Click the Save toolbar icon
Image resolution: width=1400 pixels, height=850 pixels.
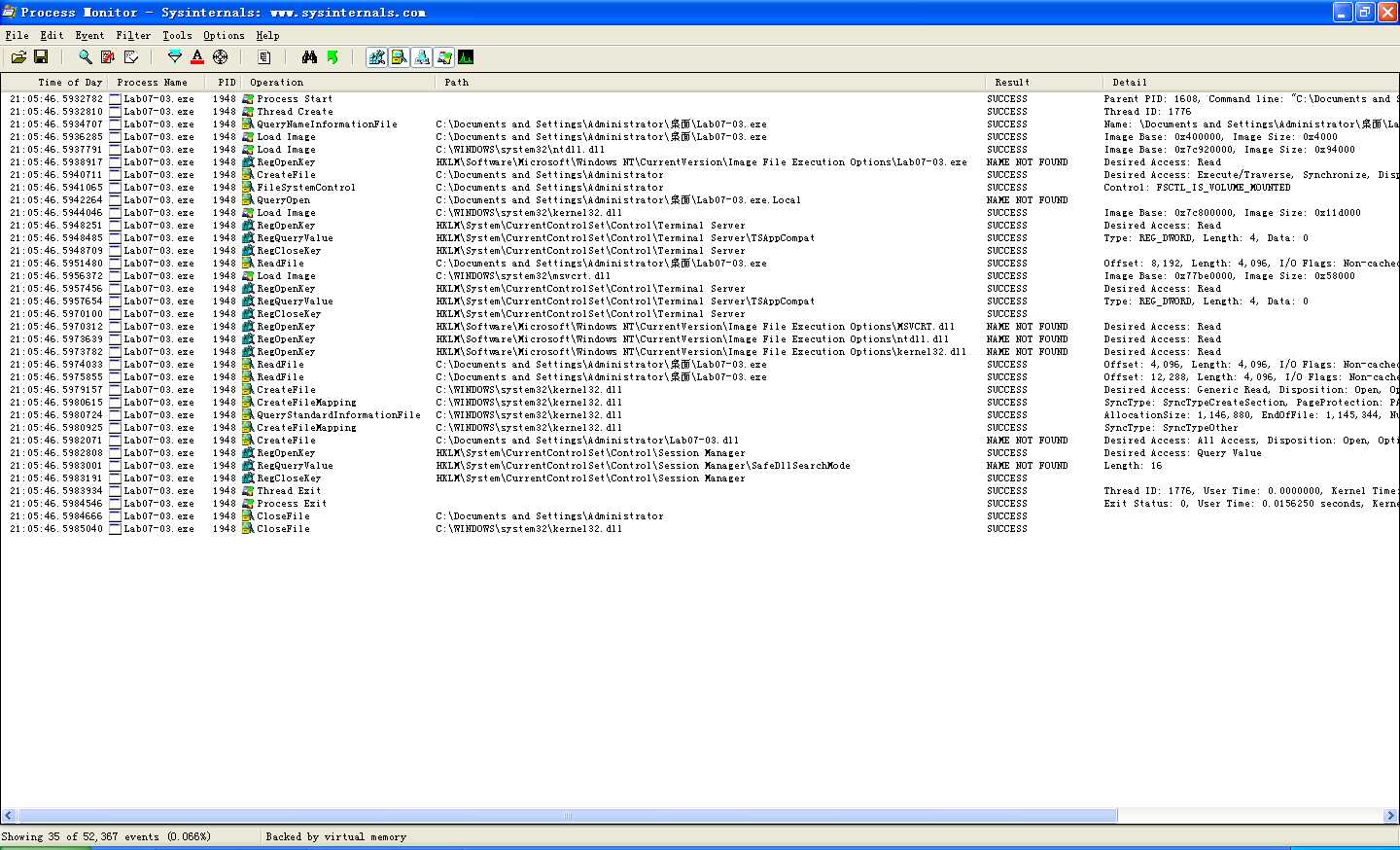tap(41, 57)
